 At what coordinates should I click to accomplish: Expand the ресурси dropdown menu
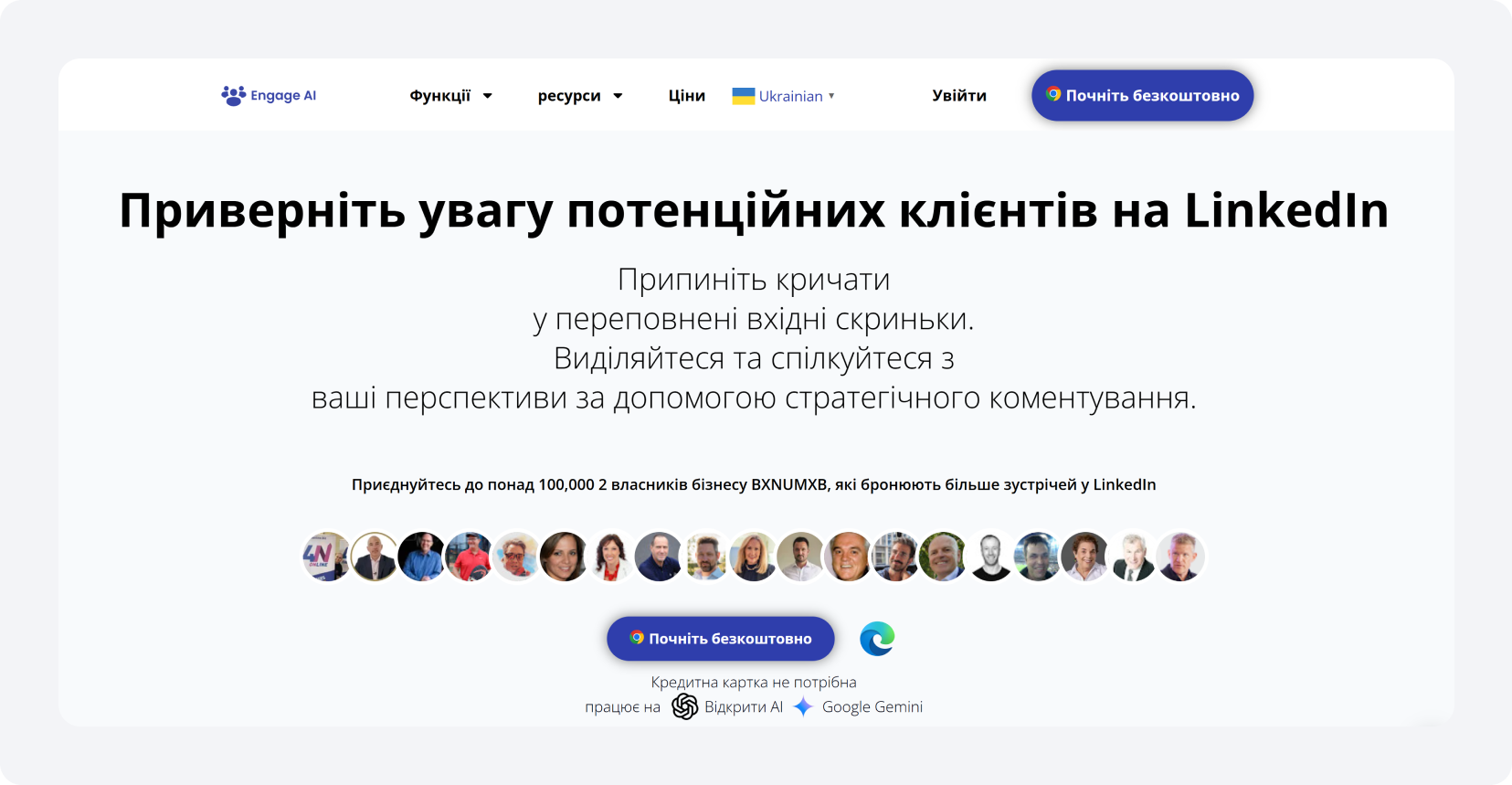[x=580, y=95]
